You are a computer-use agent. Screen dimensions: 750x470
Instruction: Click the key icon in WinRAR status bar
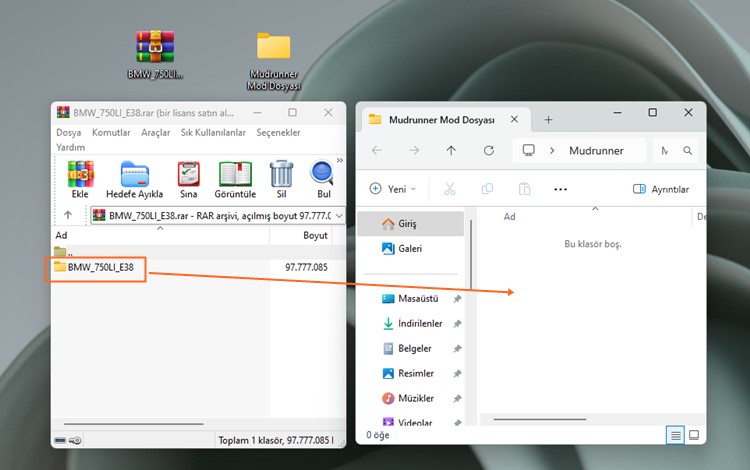(75, 440)
